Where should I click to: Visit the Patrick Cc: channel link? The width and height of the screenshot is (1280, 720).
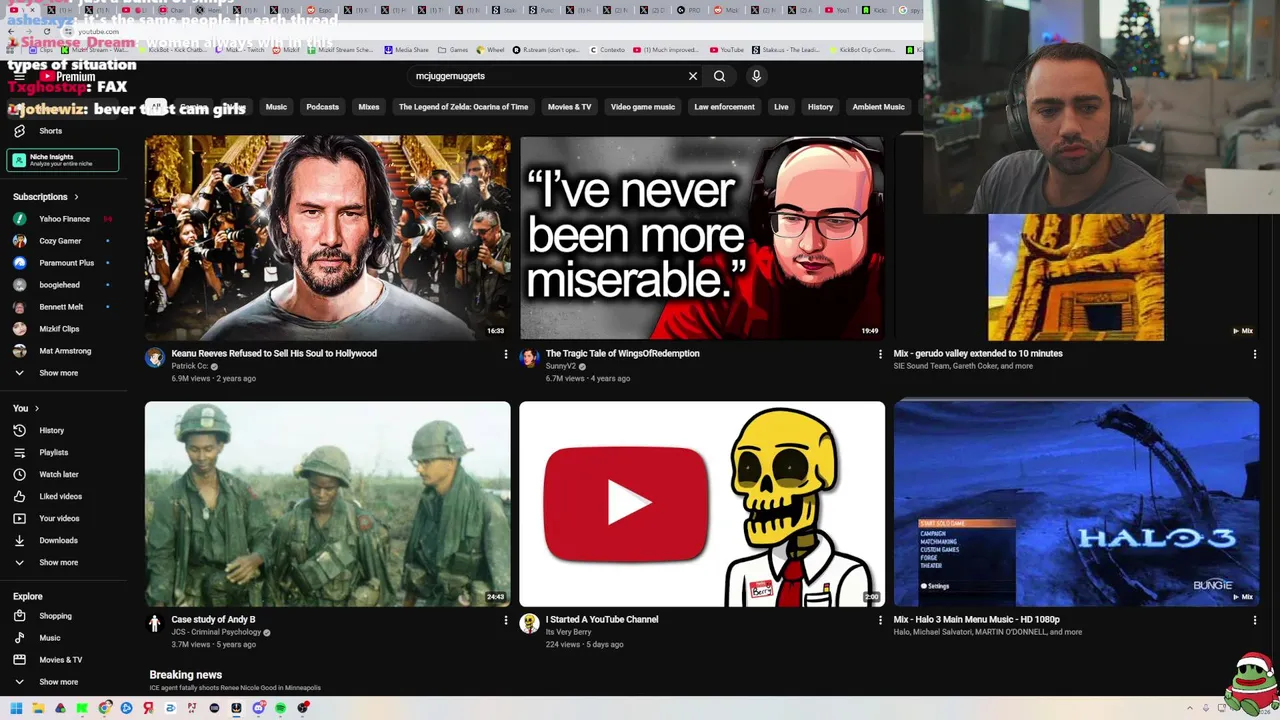coord(190,366)
